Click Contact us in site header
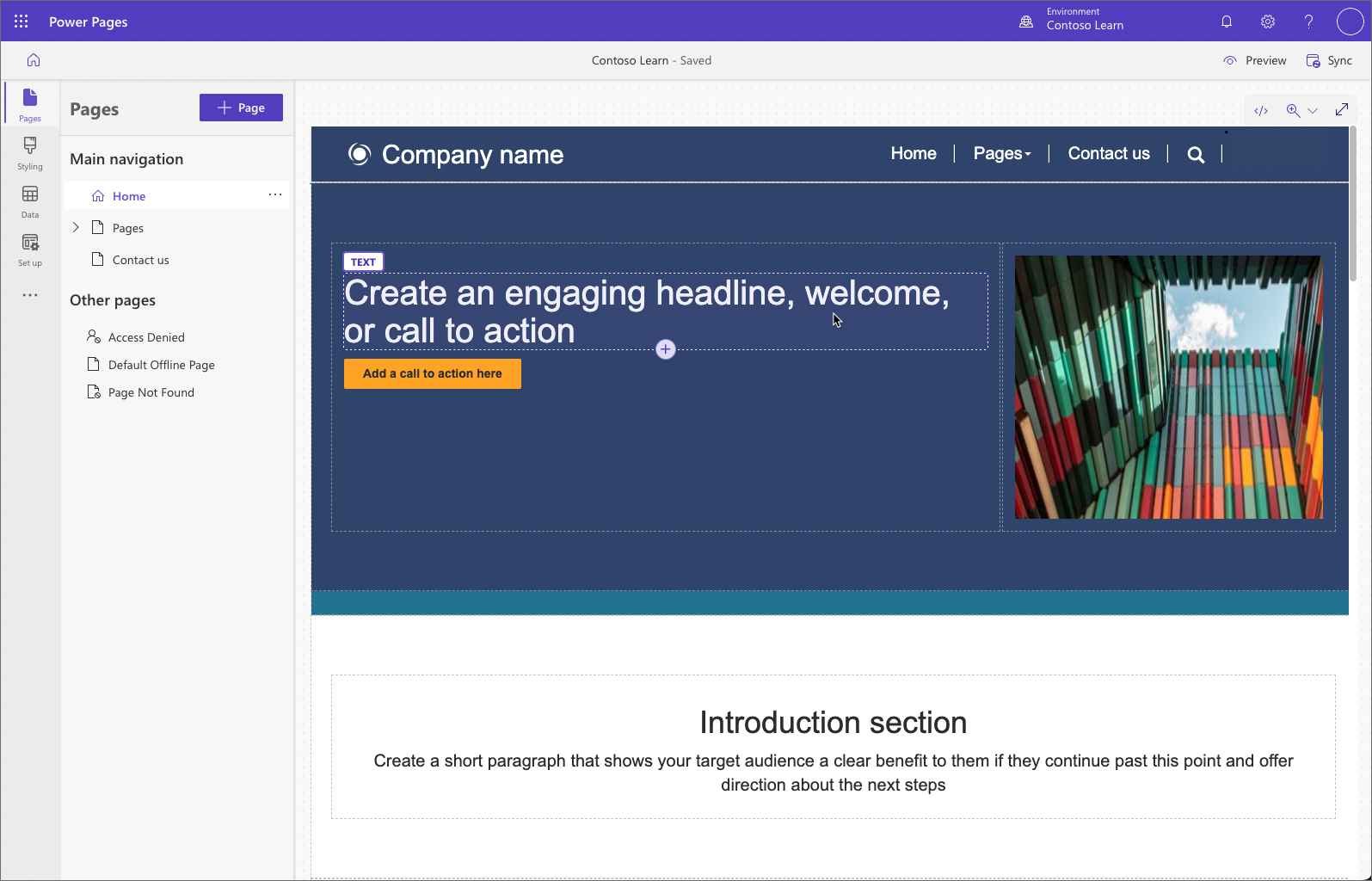Image resolution: width=1372 pixels, height=881 pixels. (1109, 153)
